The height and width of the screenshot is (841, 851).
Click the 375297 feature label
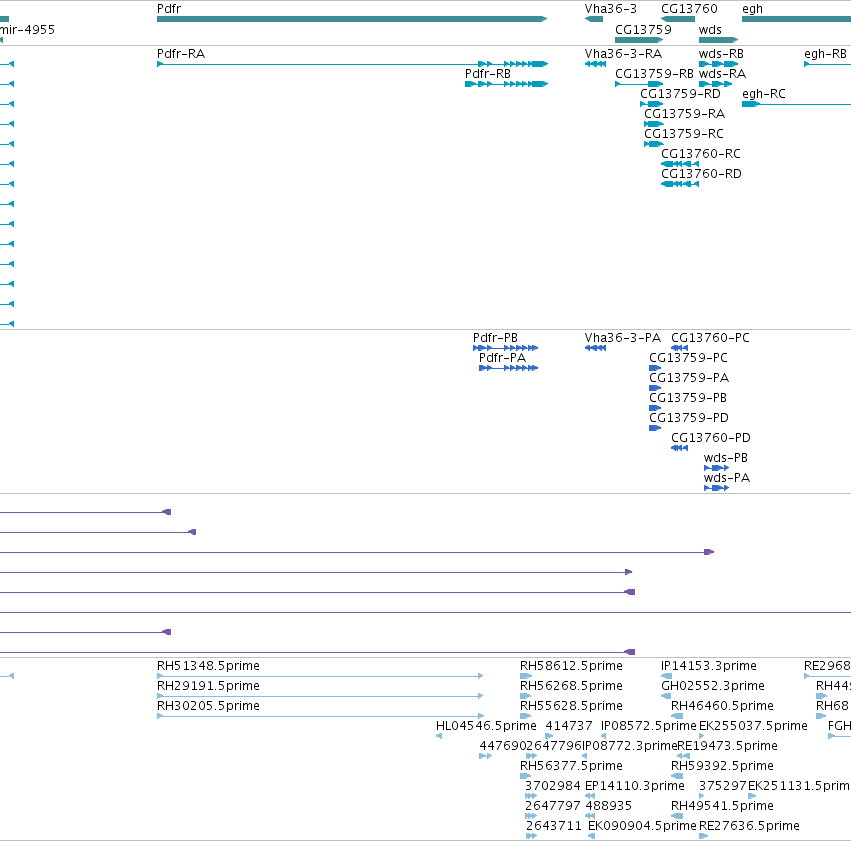tap(722, 786)
